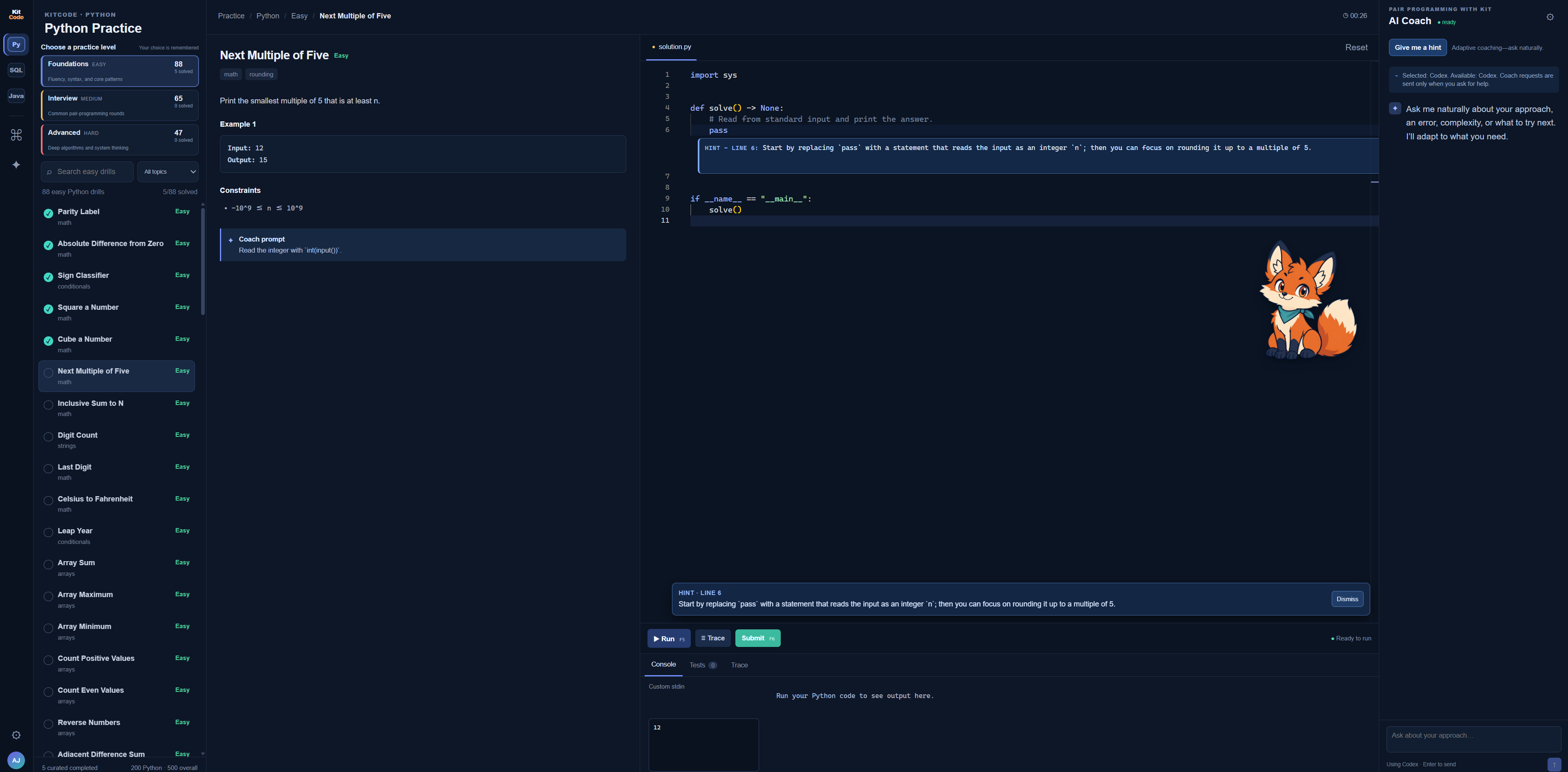Click the drill list scrollbar
This screenshot has width=1568, height=772.
coord(203,262)
